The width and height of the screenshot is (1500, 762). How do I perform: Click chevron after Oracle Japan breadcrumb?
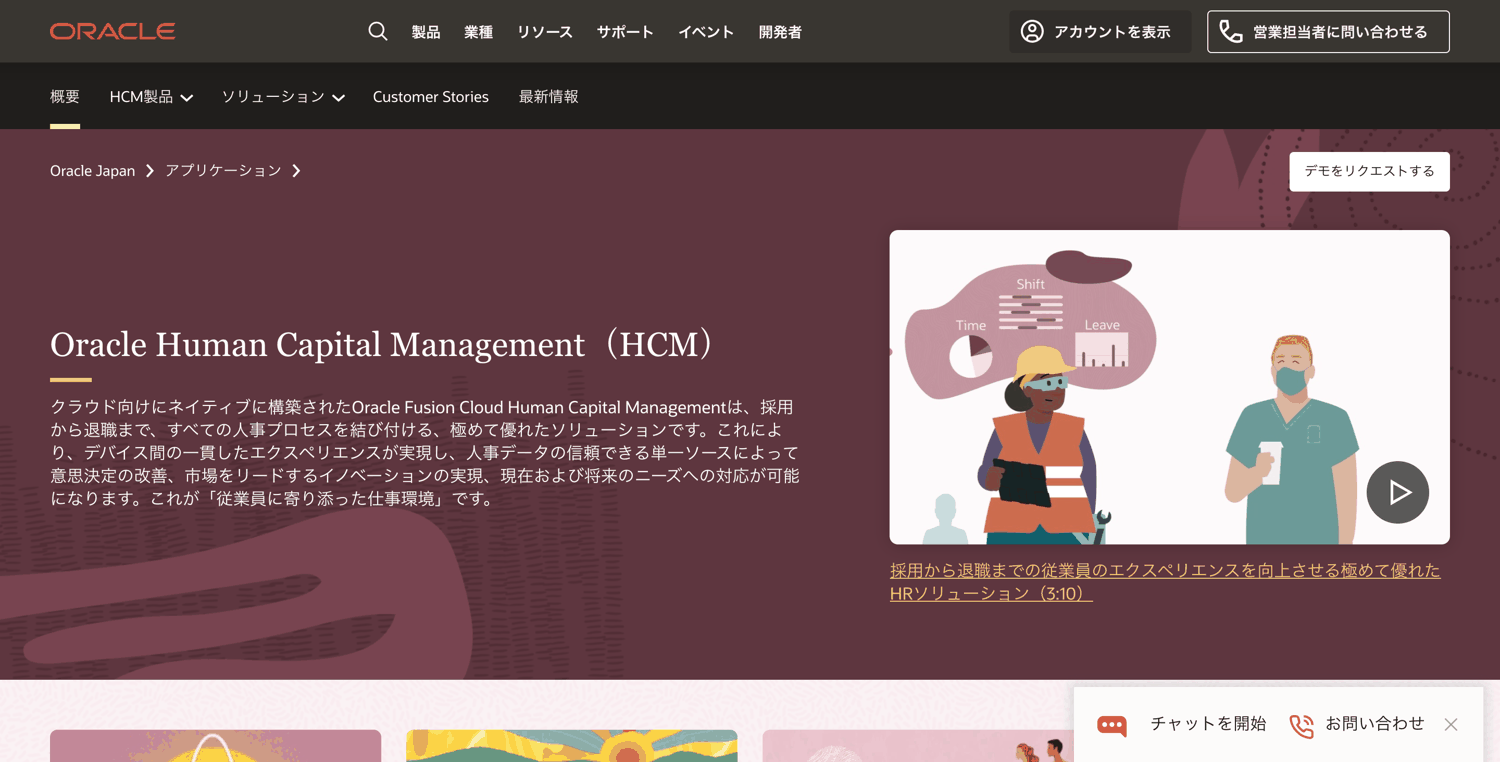coord(150,171)
